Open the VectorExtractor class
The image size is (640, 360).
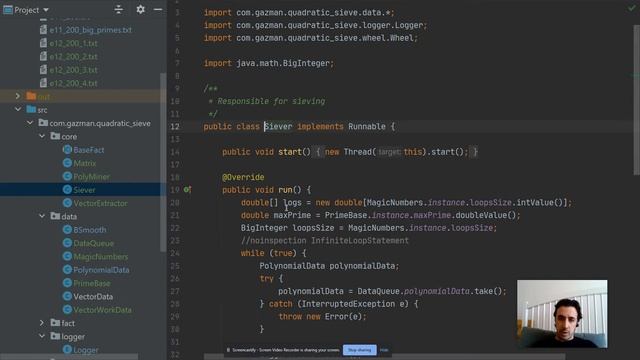coord(100,203)
